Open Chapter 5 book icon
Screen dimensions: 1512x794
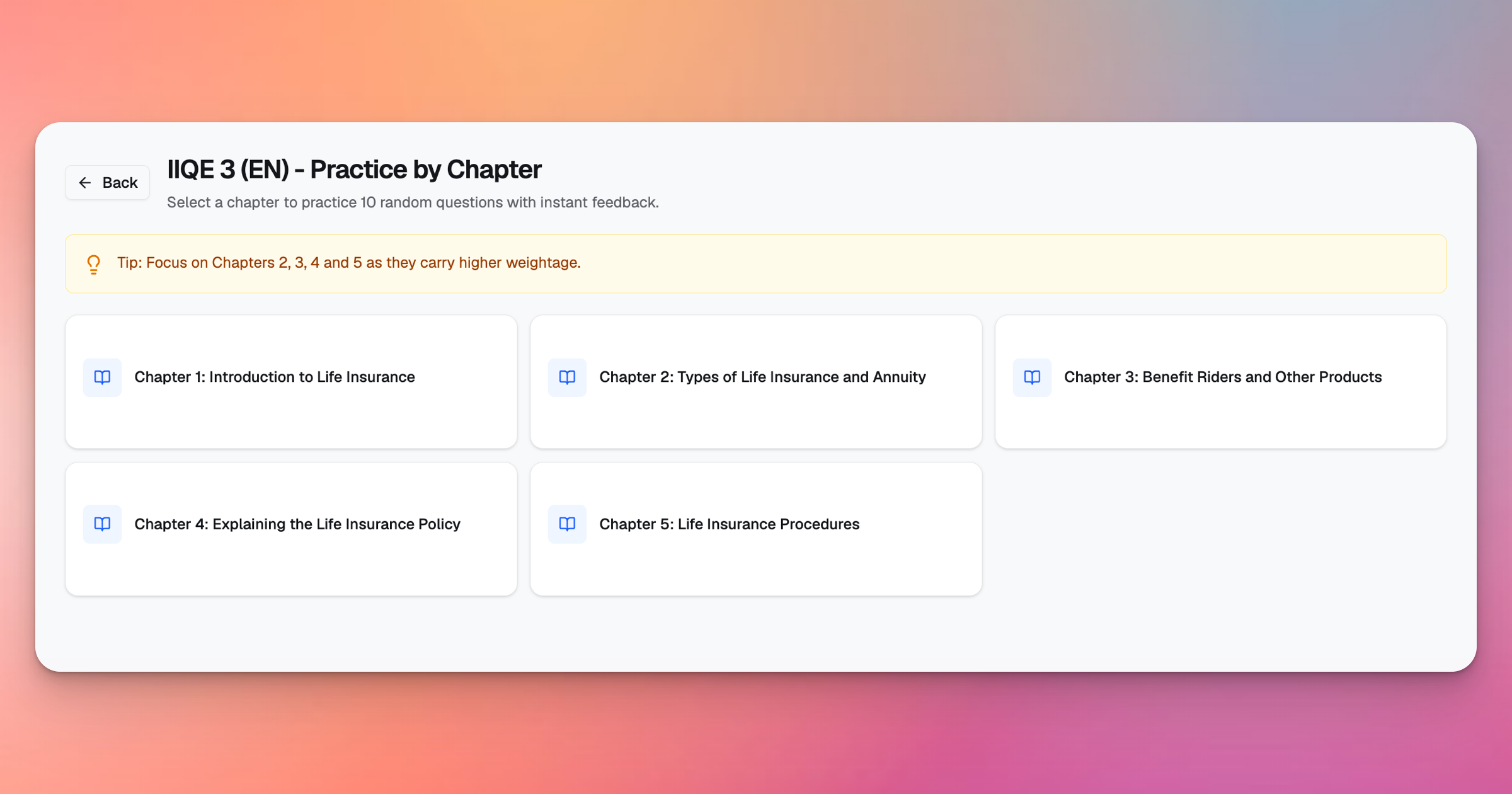[x=567, y=524]
